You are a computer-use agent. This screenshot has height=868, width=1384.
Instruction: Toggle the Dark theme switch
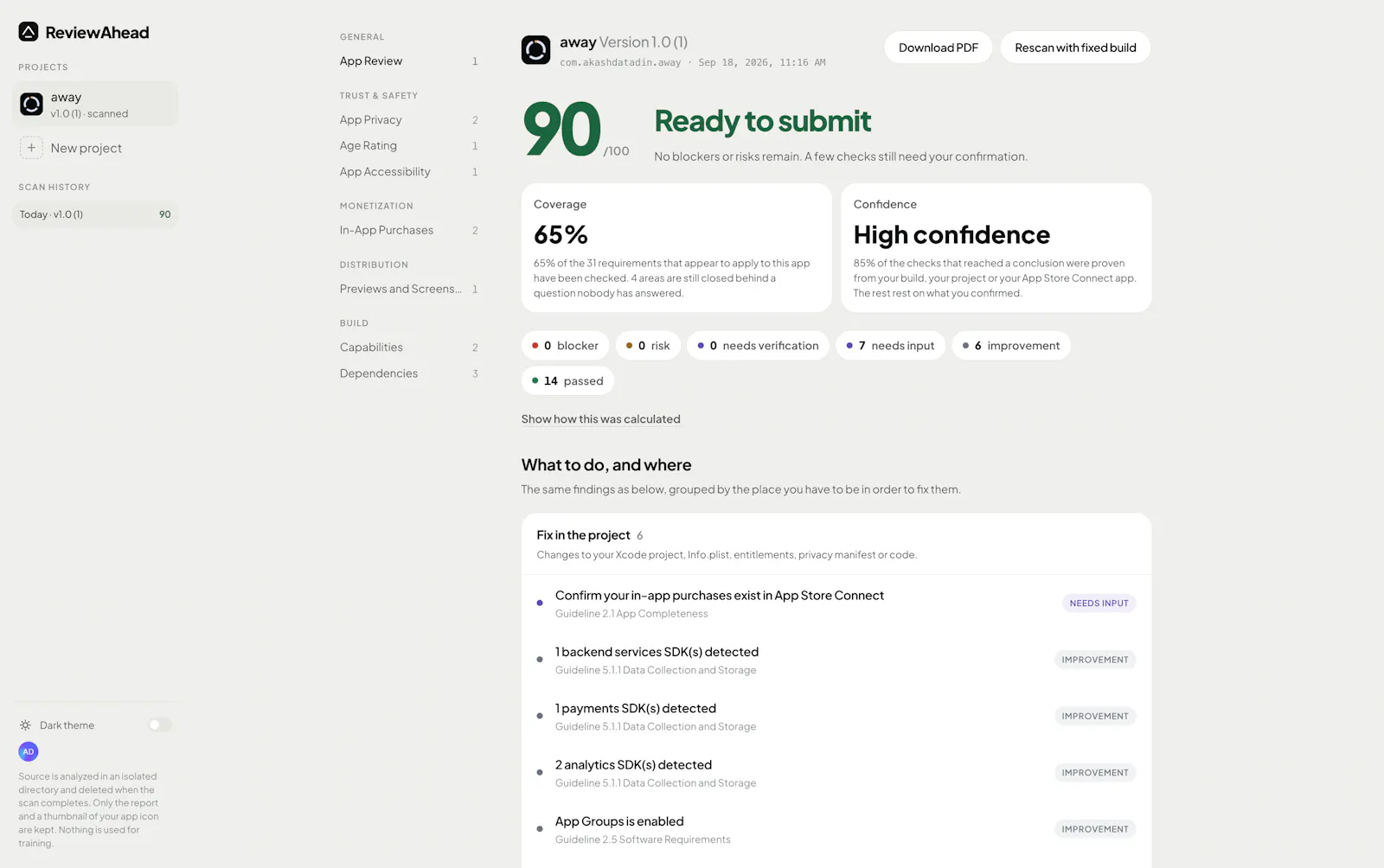(x=159, y=725)
